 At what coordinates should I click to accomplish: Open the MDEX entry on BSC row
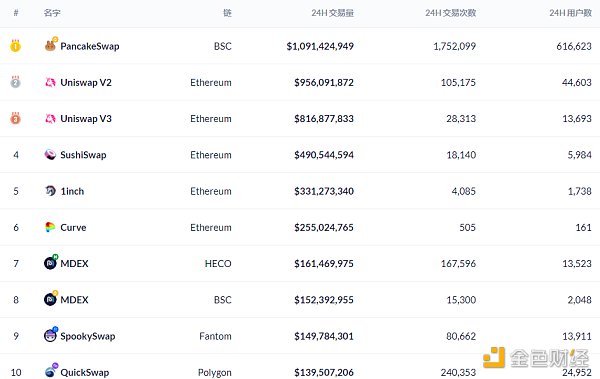coord(74,300)
